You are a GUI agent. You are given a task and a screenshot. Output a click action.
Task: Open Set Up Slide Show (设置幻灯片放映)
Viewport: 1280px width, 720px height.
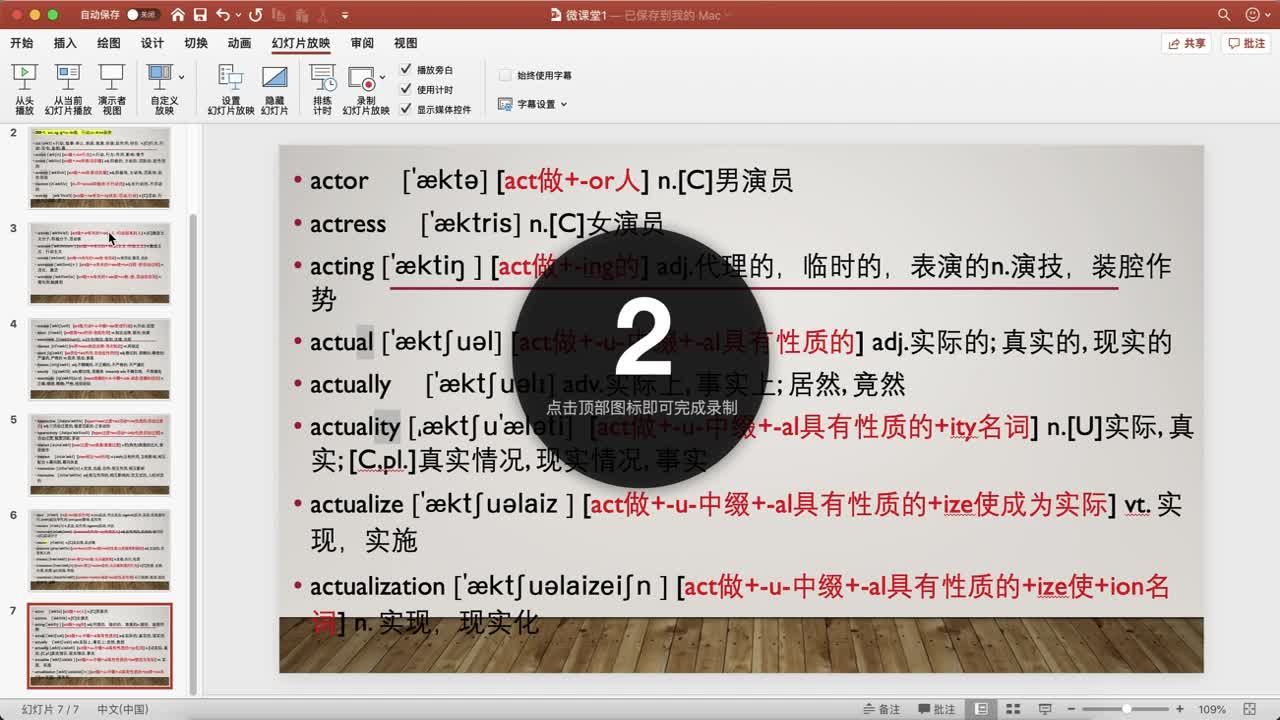(x=231, y=89)
